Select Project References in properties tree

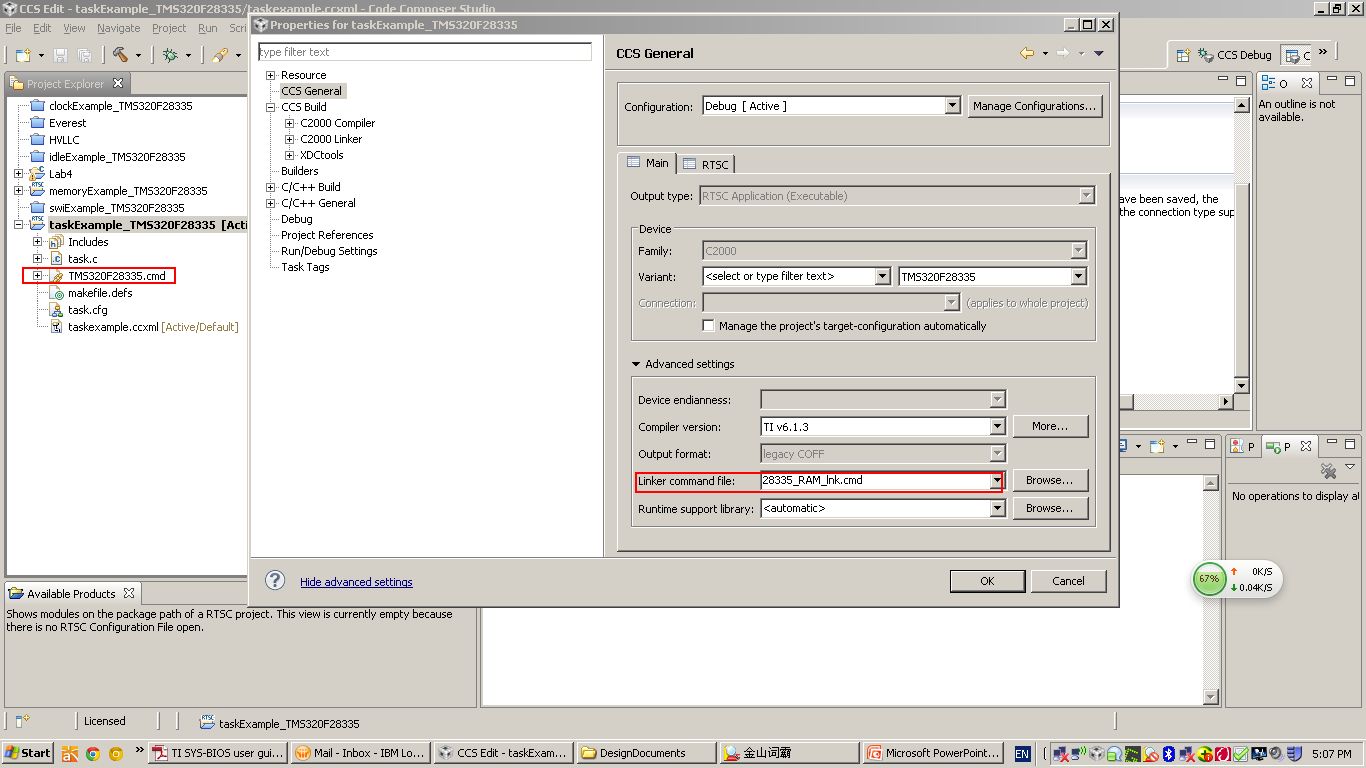(x=327, y=235)
